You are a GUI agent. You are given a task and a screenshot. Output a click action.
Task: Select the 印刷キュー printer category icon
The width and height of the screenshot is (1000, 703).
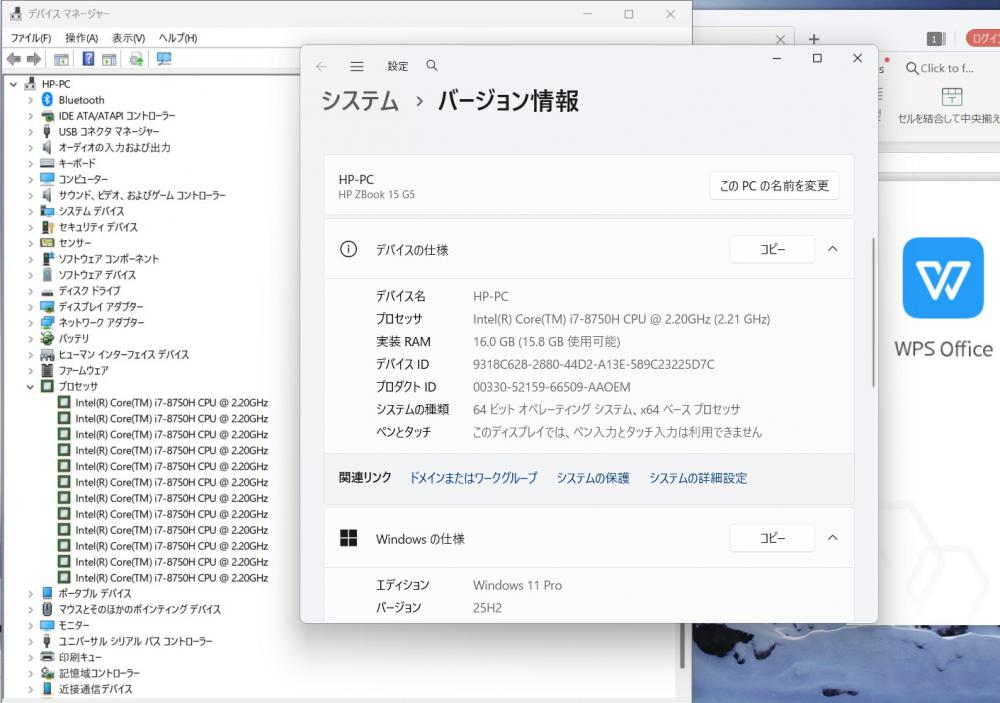click(47, 656)
